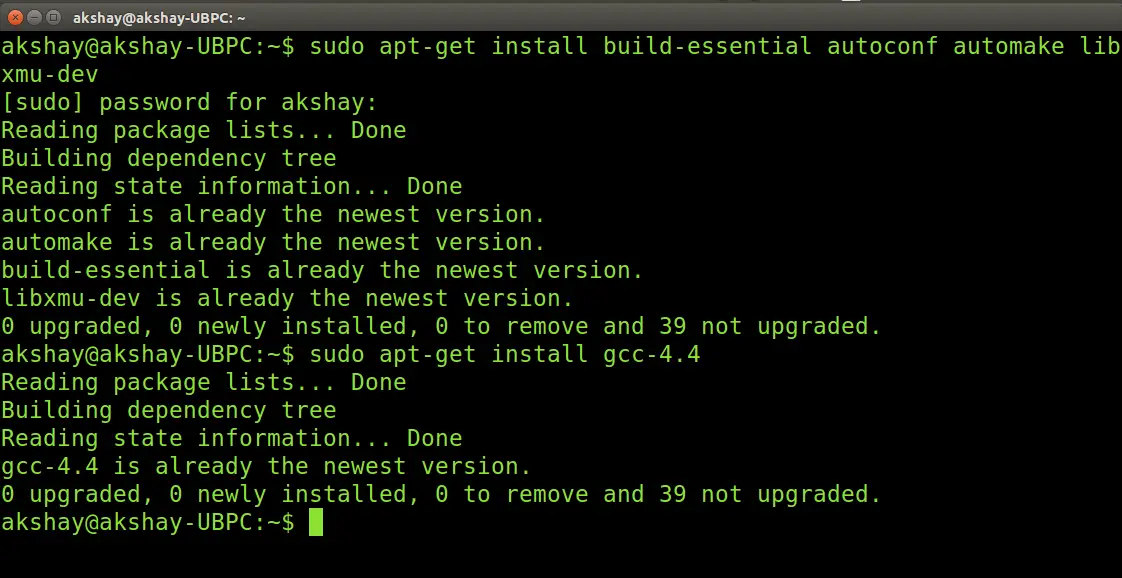Screen dimensions: 1122x578
Task: Click the word build-essential in first command
Action: [707, 46]
